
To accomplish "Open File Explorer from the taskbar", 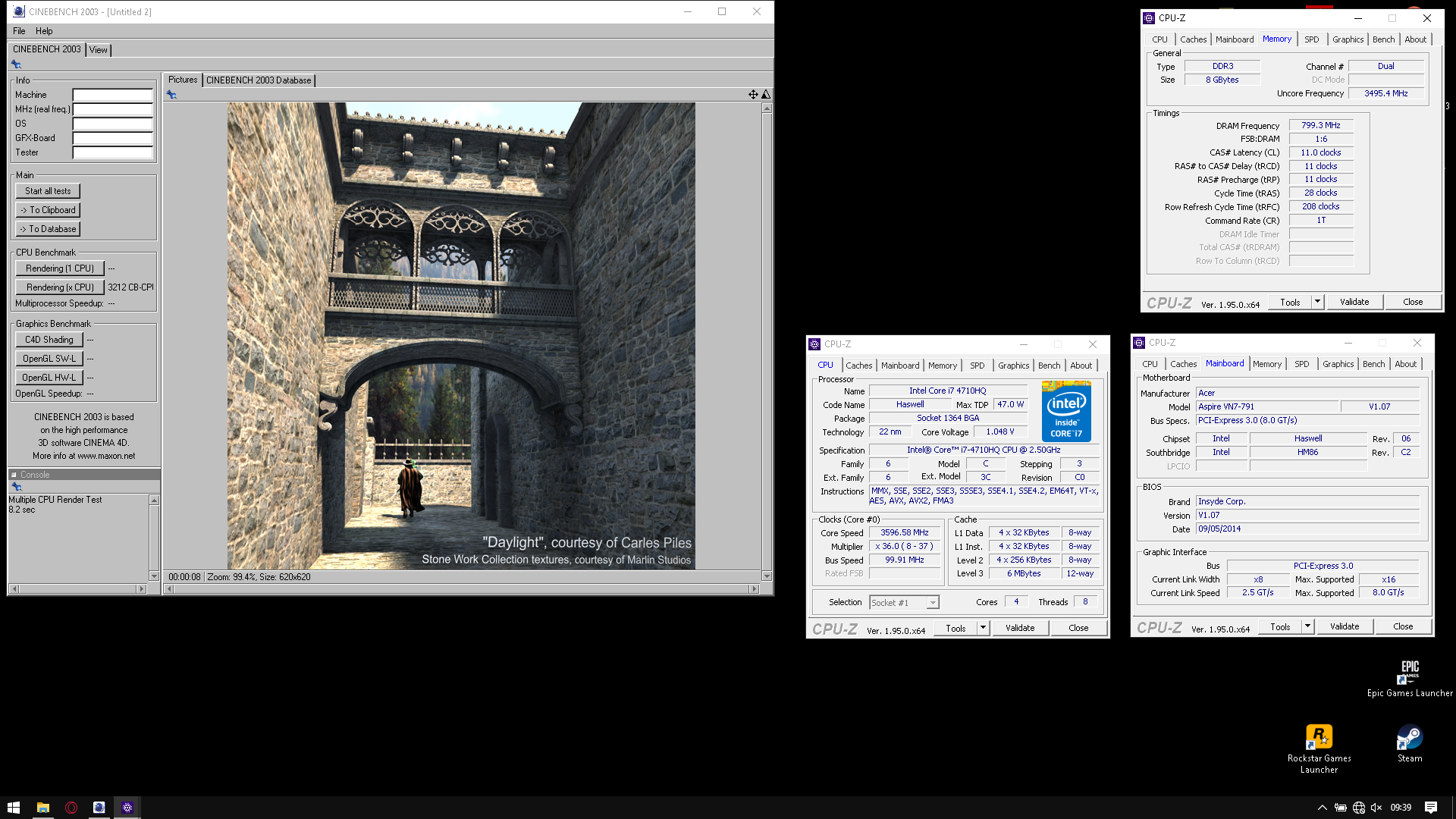I will tap(43, 808).
